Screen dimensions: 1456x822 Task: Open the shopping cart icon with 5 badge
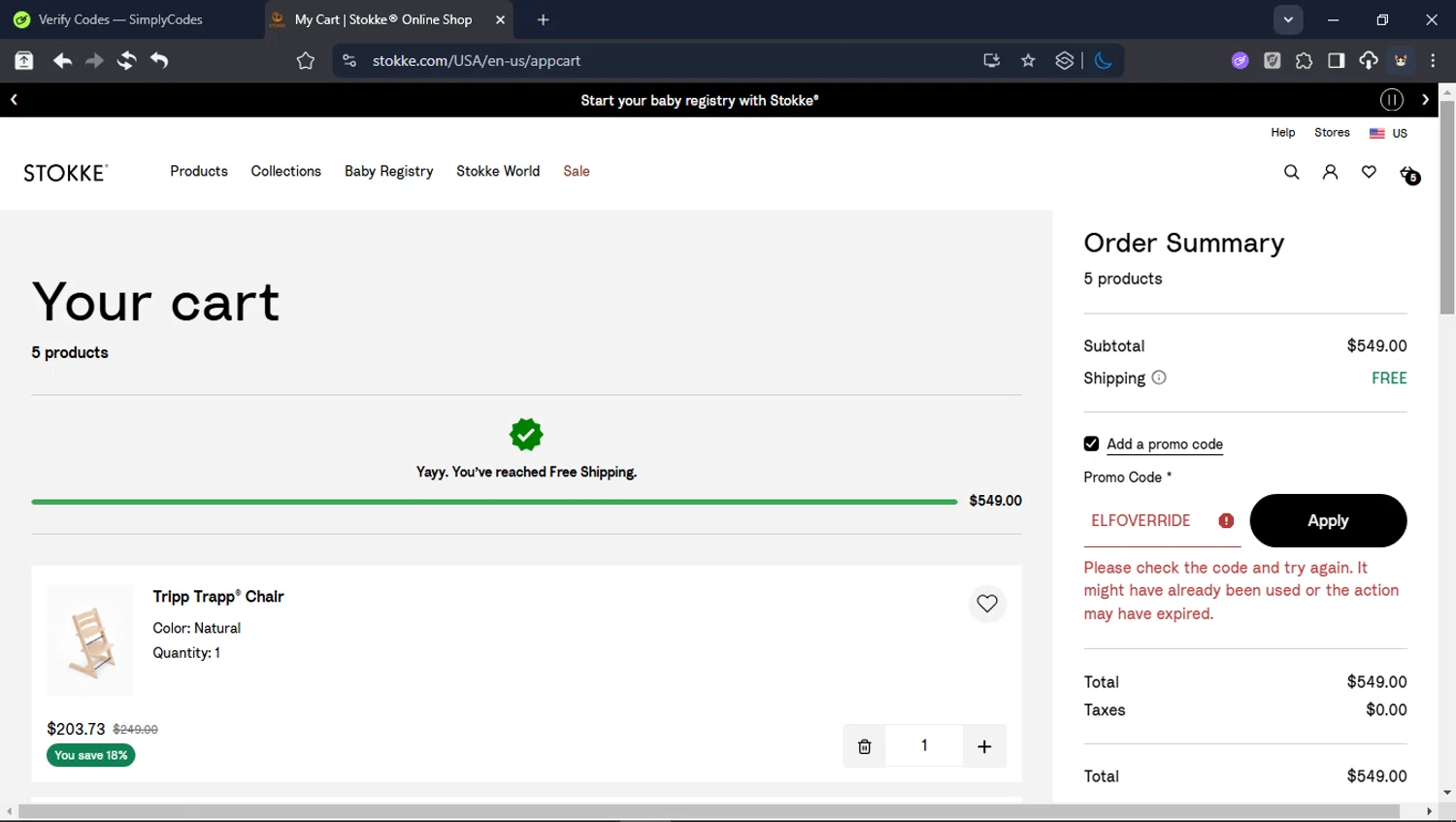[x=1409, y=174]
